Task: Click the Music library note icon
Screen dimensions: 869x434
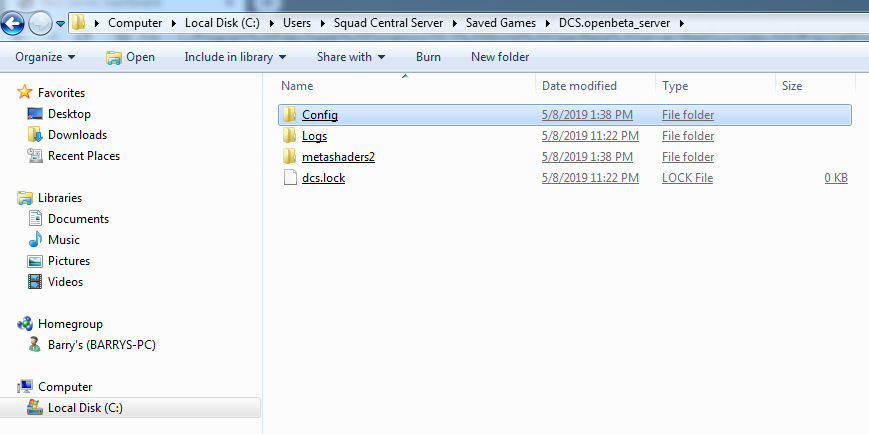Action: (35, 239)
